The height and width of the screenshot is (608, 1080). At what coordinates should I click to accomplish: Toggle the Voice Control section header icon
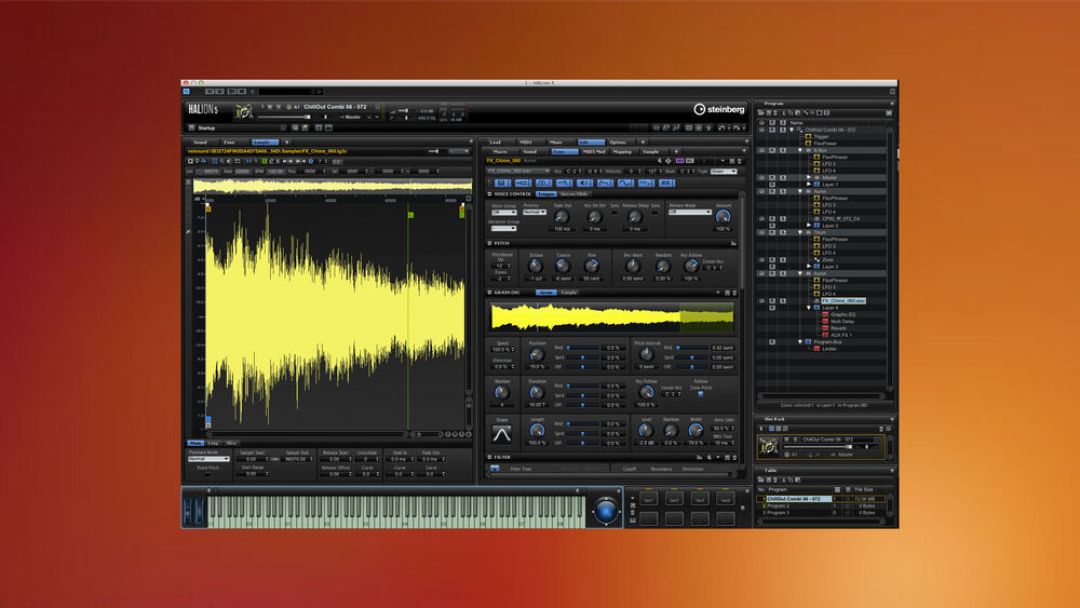pyautogui.click(x=490, y=194)
